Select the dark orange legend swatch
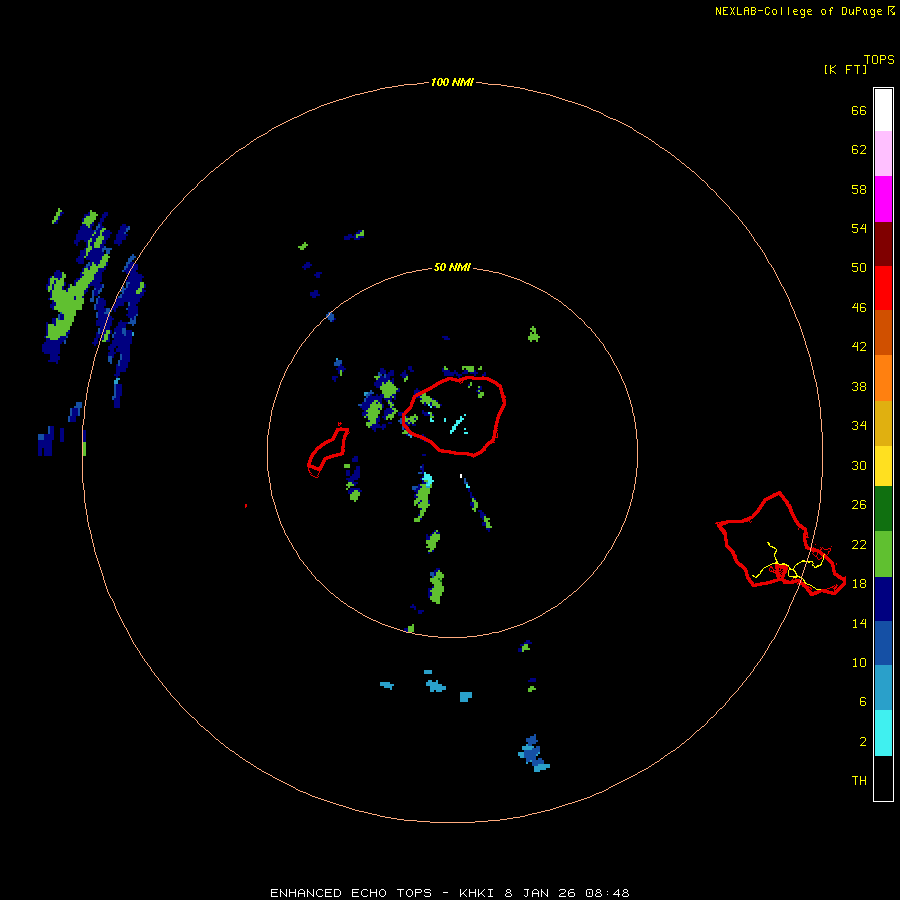 (883, 333)
